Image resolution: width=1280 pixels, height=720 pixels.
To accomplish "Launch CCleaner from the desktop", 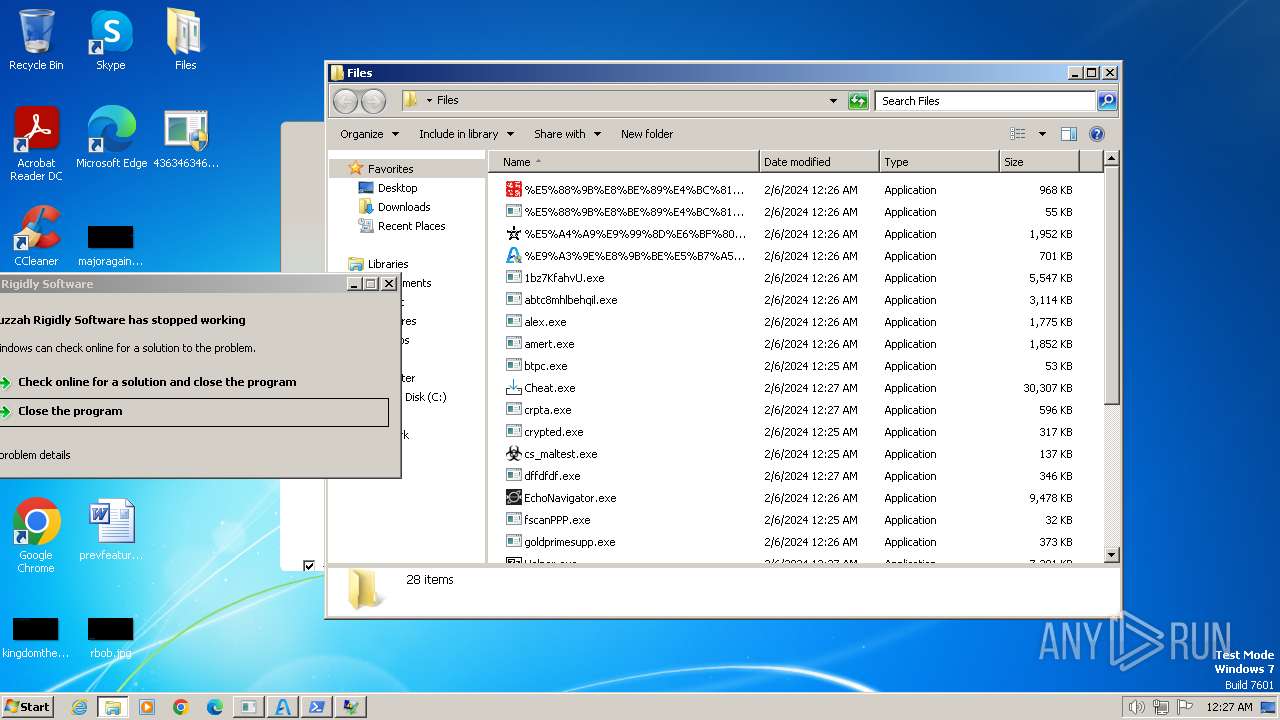I will coord(36,236).
